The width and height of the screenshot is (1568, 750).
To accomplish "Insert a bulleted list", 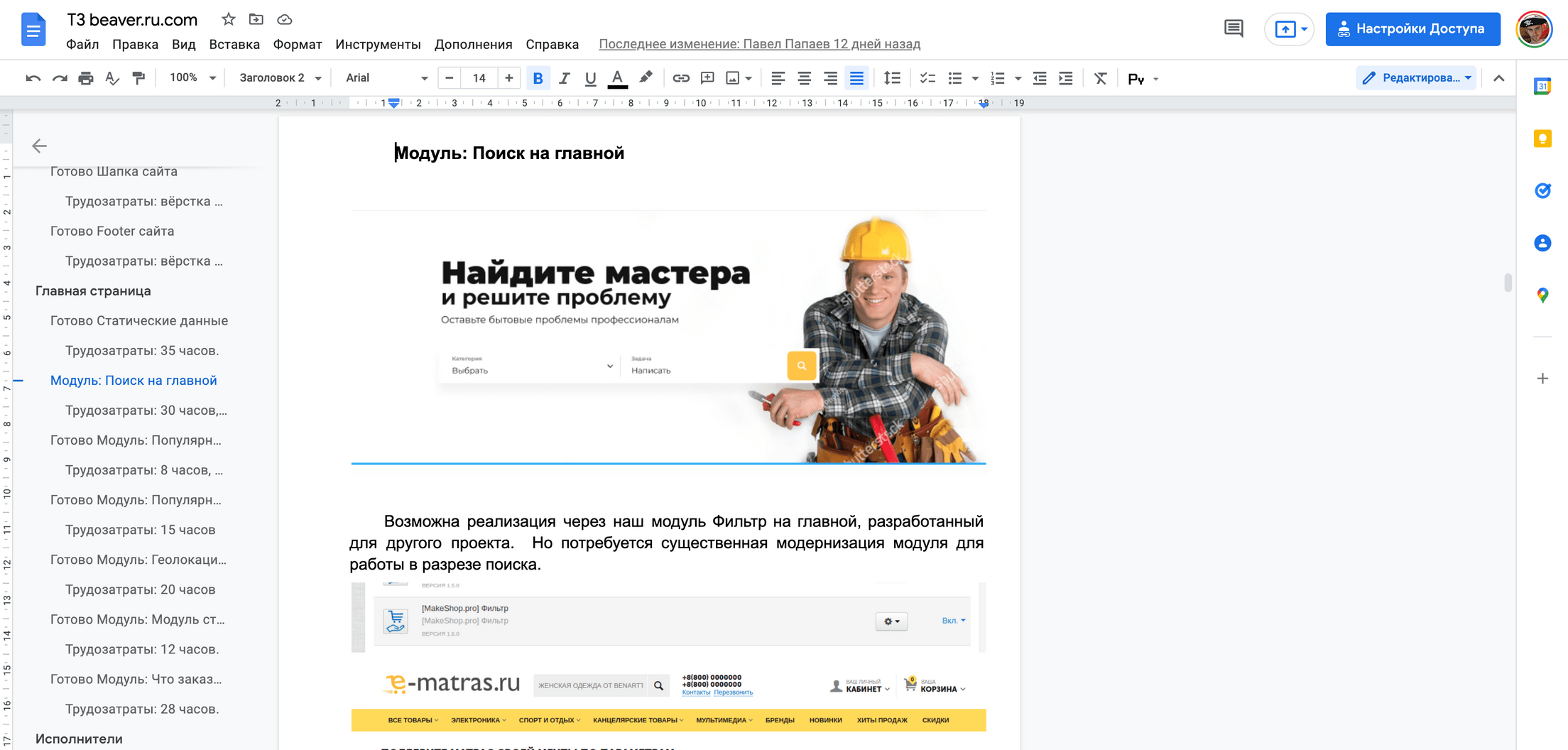I will point(954,78).
